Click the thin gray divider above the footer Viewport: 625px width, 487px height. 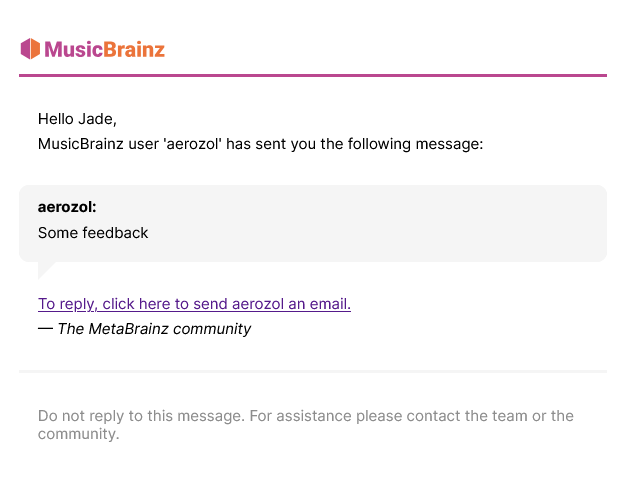coord(313,371)
